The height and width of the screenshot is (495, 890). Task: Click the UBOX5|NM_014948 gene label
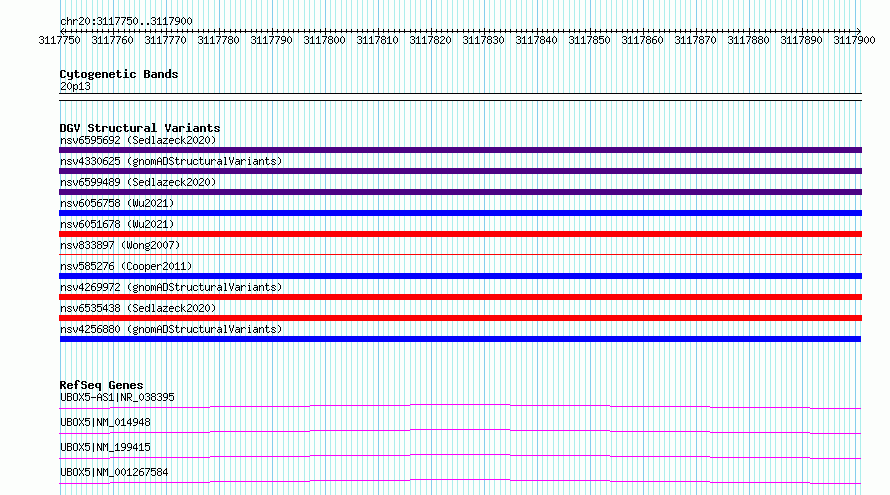coord(105,422)
